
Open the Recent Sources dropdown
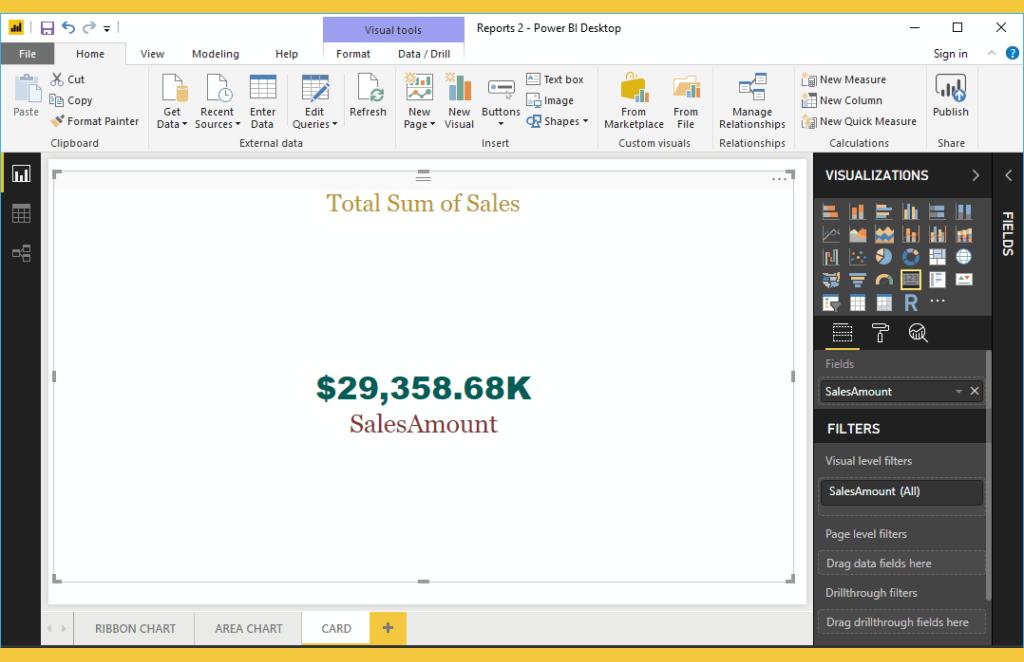(x=217, y=124)
